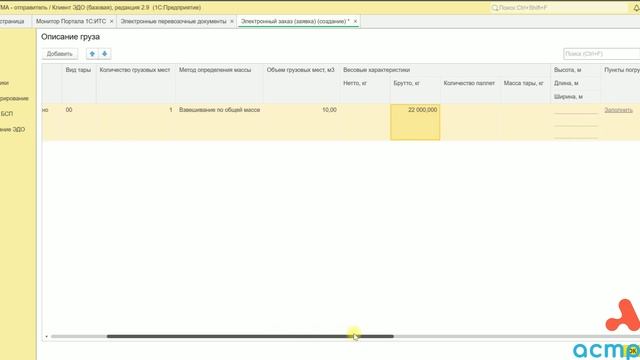
Task: Focus the table search field Ctrl+F
Action: pyautogui.click(x=602, y=54)
